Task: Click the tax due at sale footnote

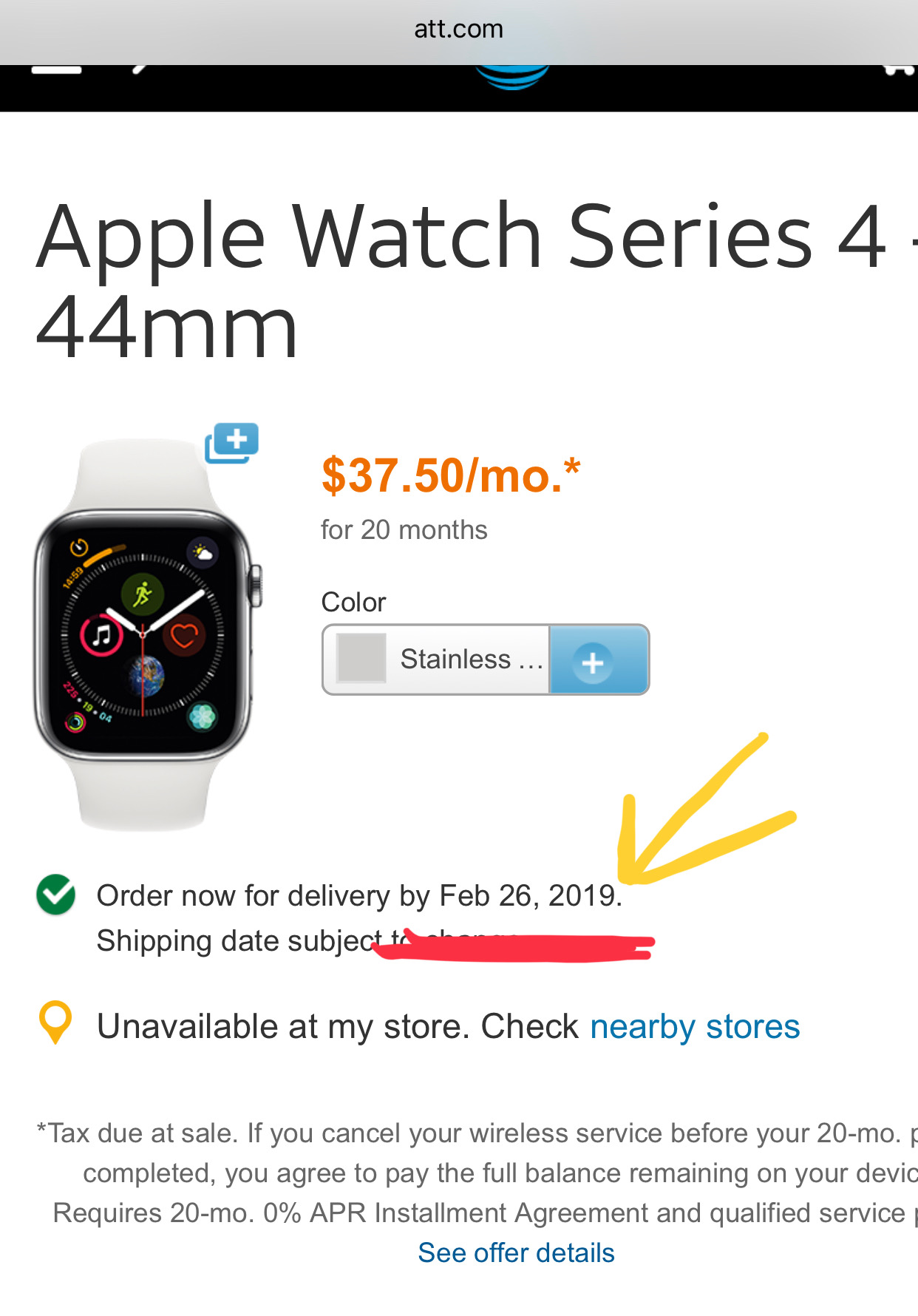Action: pyautogui.click(x=477, y=1173)
